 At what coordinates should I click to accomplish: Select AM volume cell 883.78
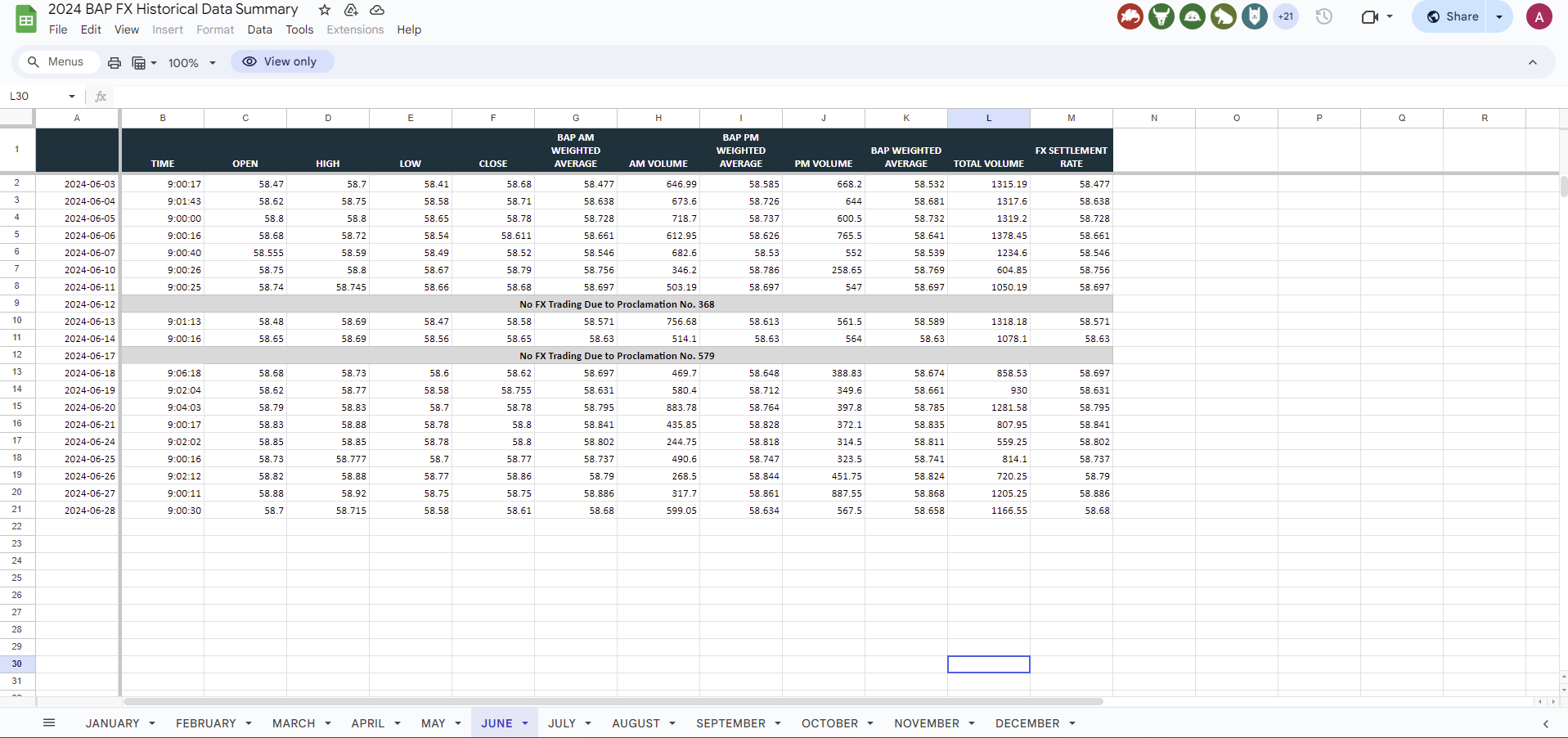(658, 407)
